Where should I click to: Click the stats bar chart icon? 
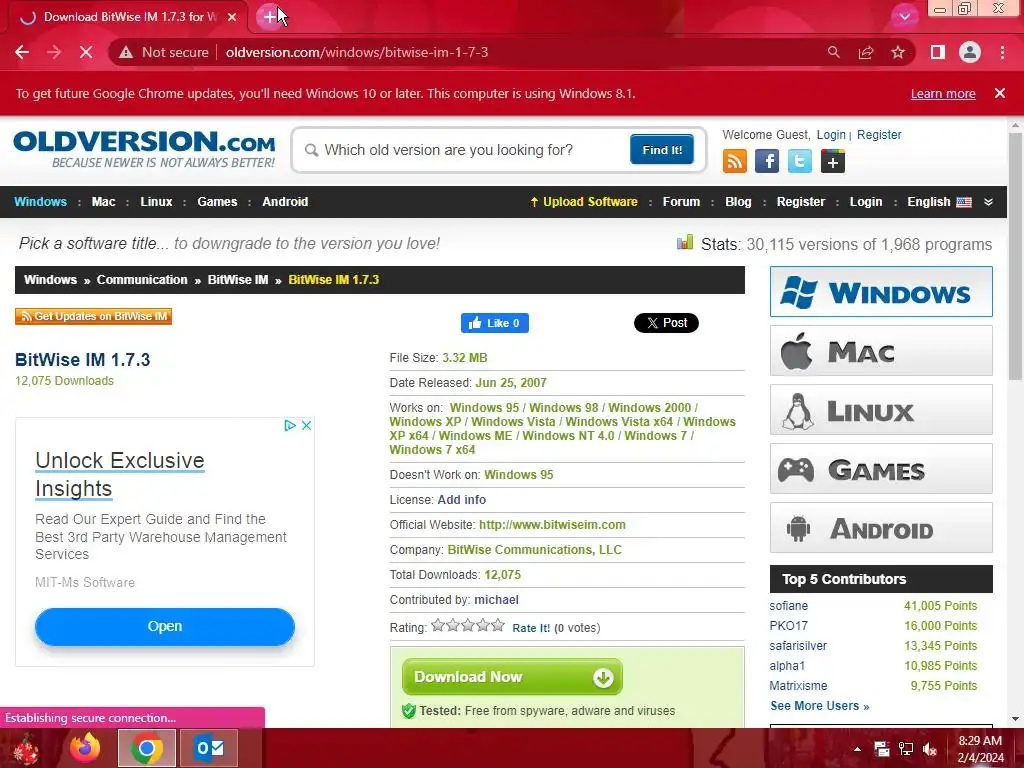[x=685, y=243]
